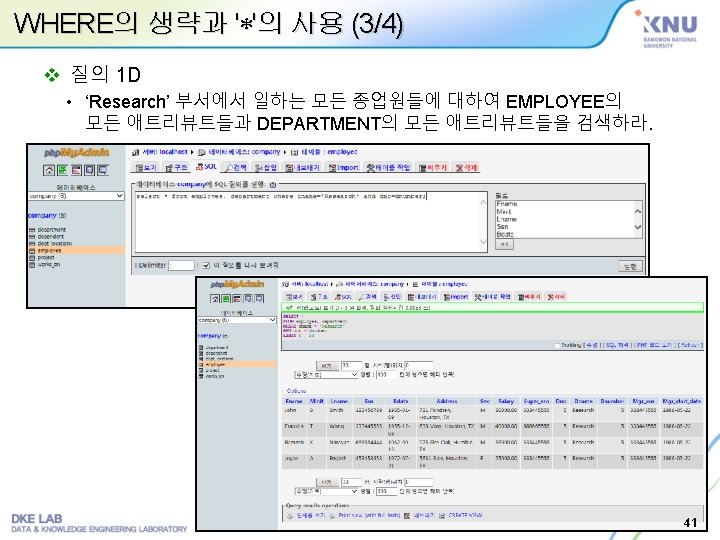Click the company database link in the lower sidebar
The image size is (720, 540).
click(x=209, y=336)
